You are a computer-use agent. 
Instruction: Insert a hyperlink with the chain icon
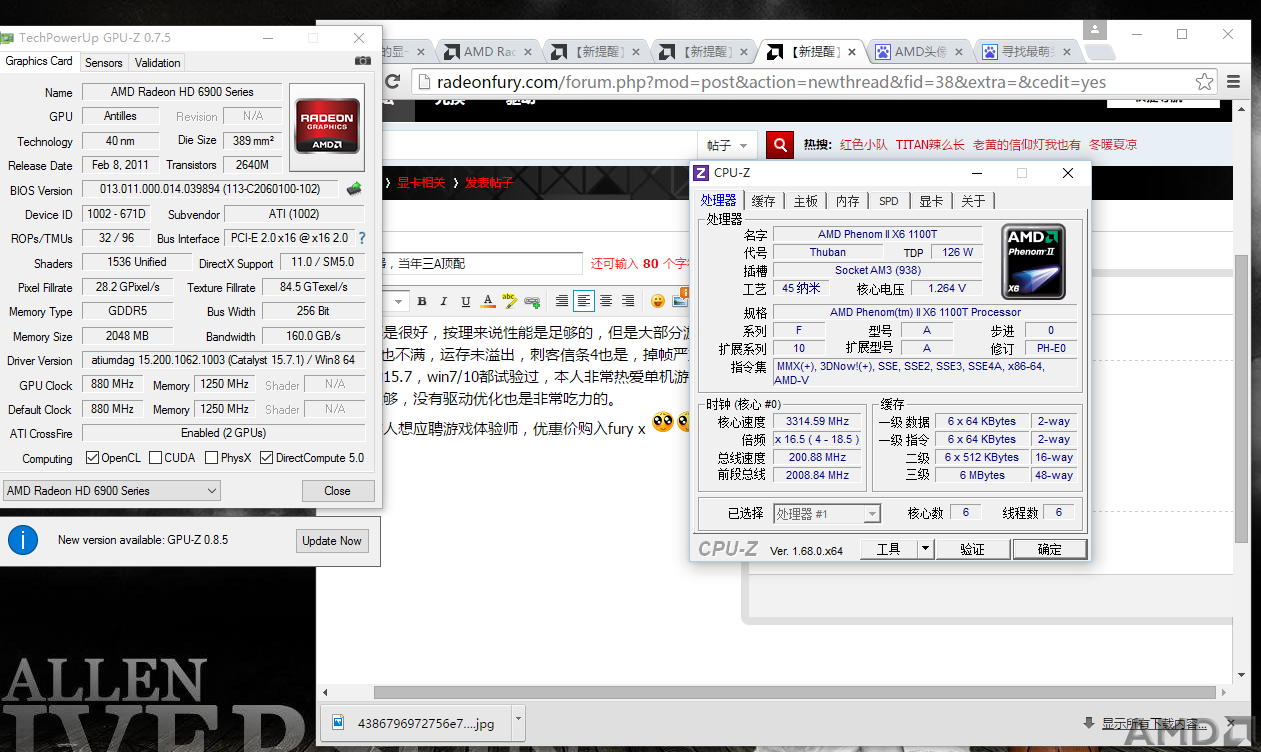[532, 301]
